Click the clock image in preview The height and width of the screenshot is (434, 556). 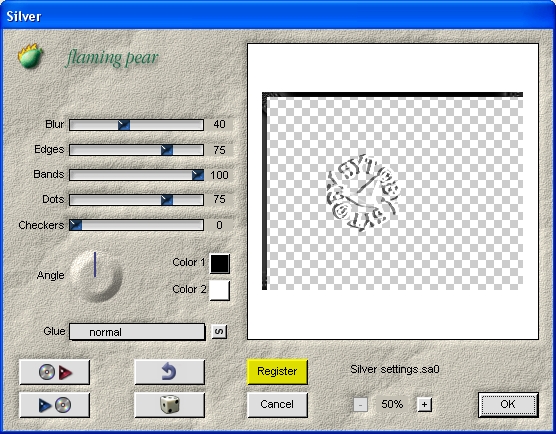coord(363,193)
